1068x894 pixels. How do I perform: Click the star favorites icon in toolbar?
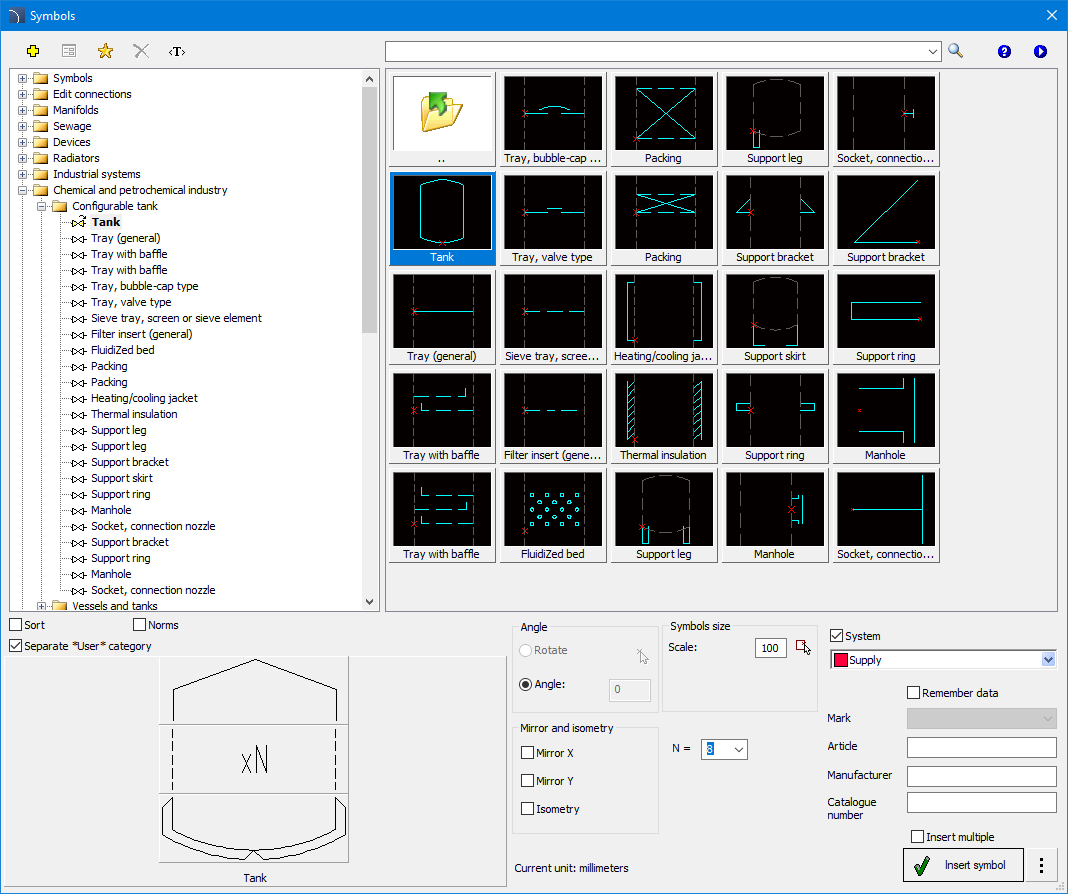tap(105, 51)
